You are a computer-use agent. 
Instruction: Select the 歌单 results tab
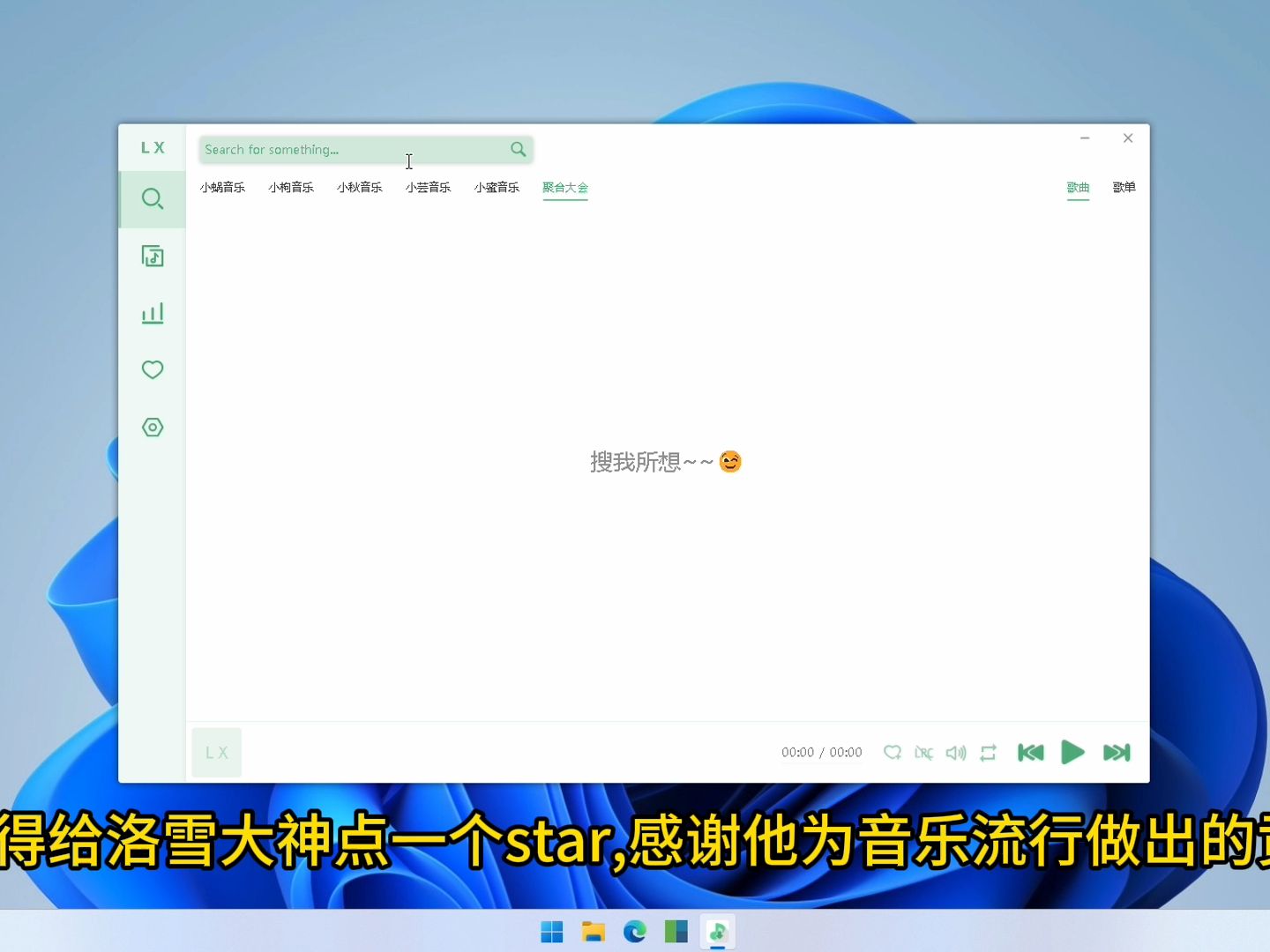(1124, 187)
